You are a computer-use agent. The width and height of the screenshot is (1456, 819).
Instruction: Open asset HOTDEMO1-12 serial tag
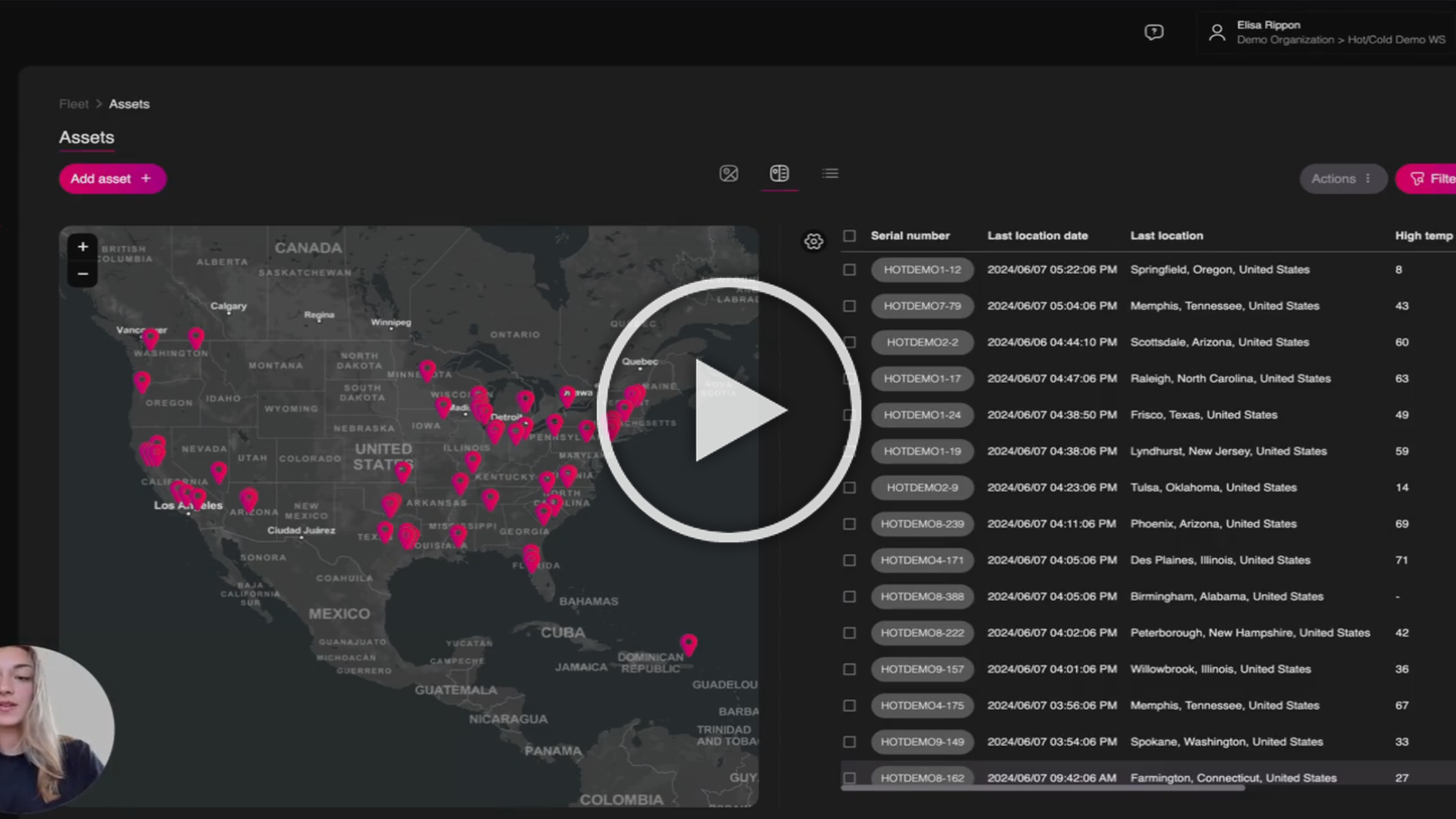tap(922, 270)
